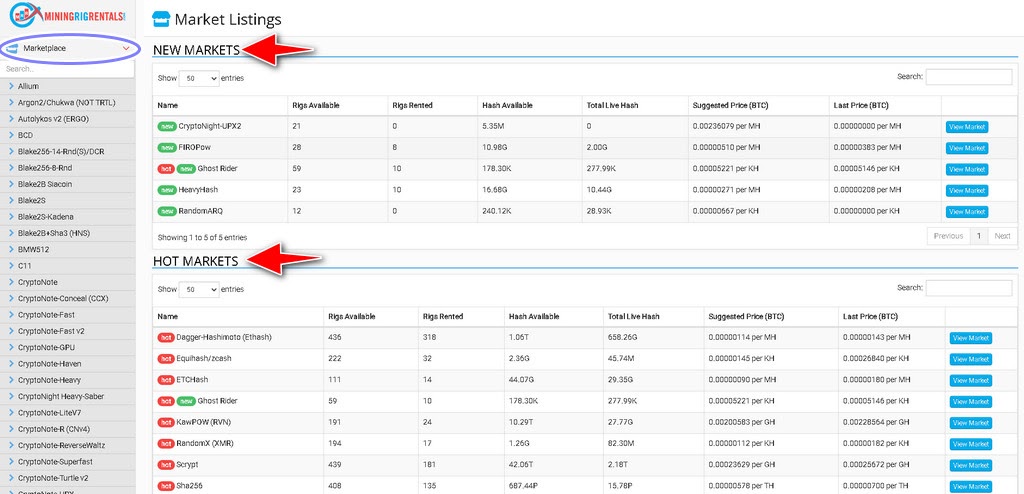Click the new badge beside RandomARQ

coord(167,211)
